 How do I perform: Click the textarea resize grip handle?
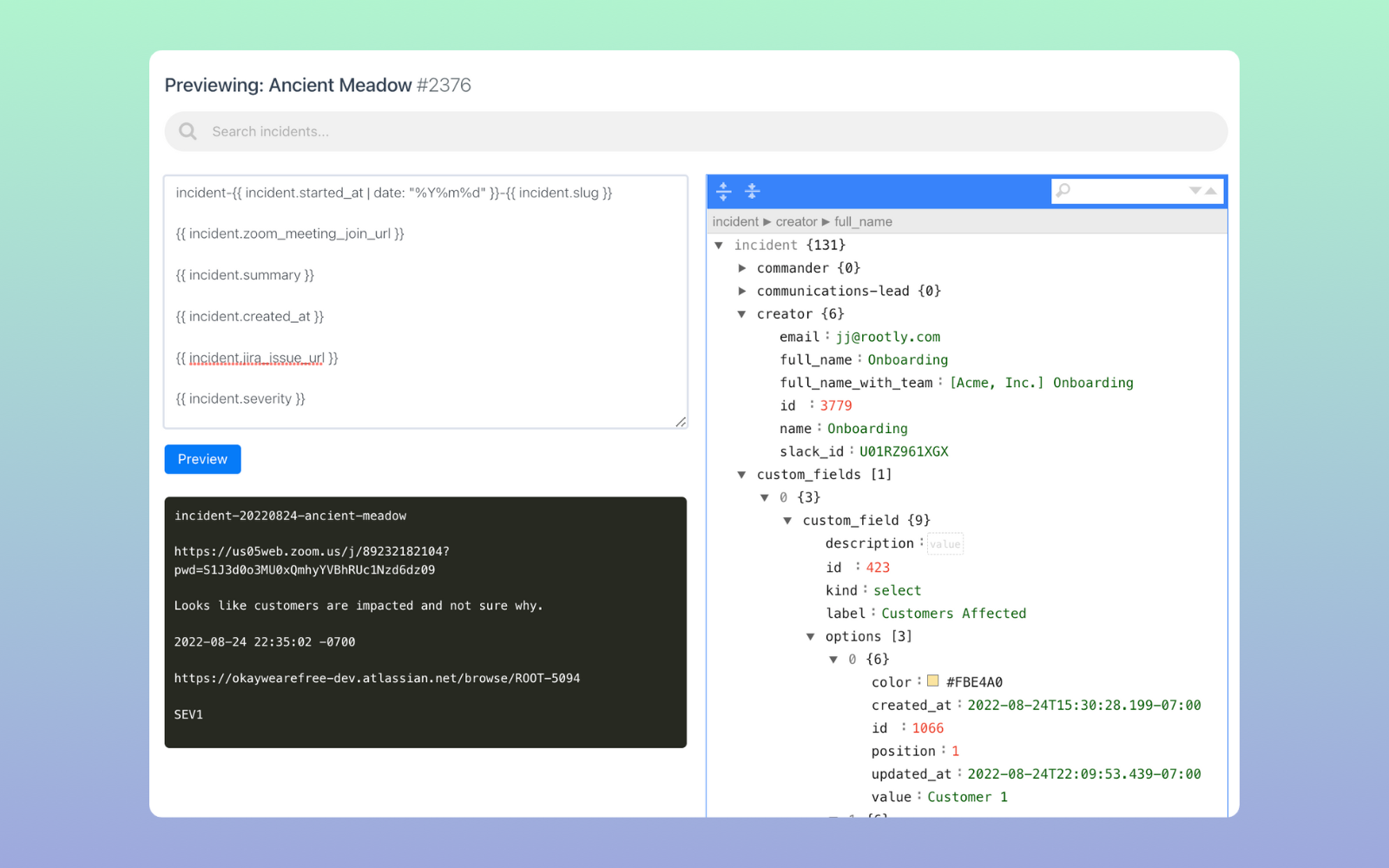point(680,423)
